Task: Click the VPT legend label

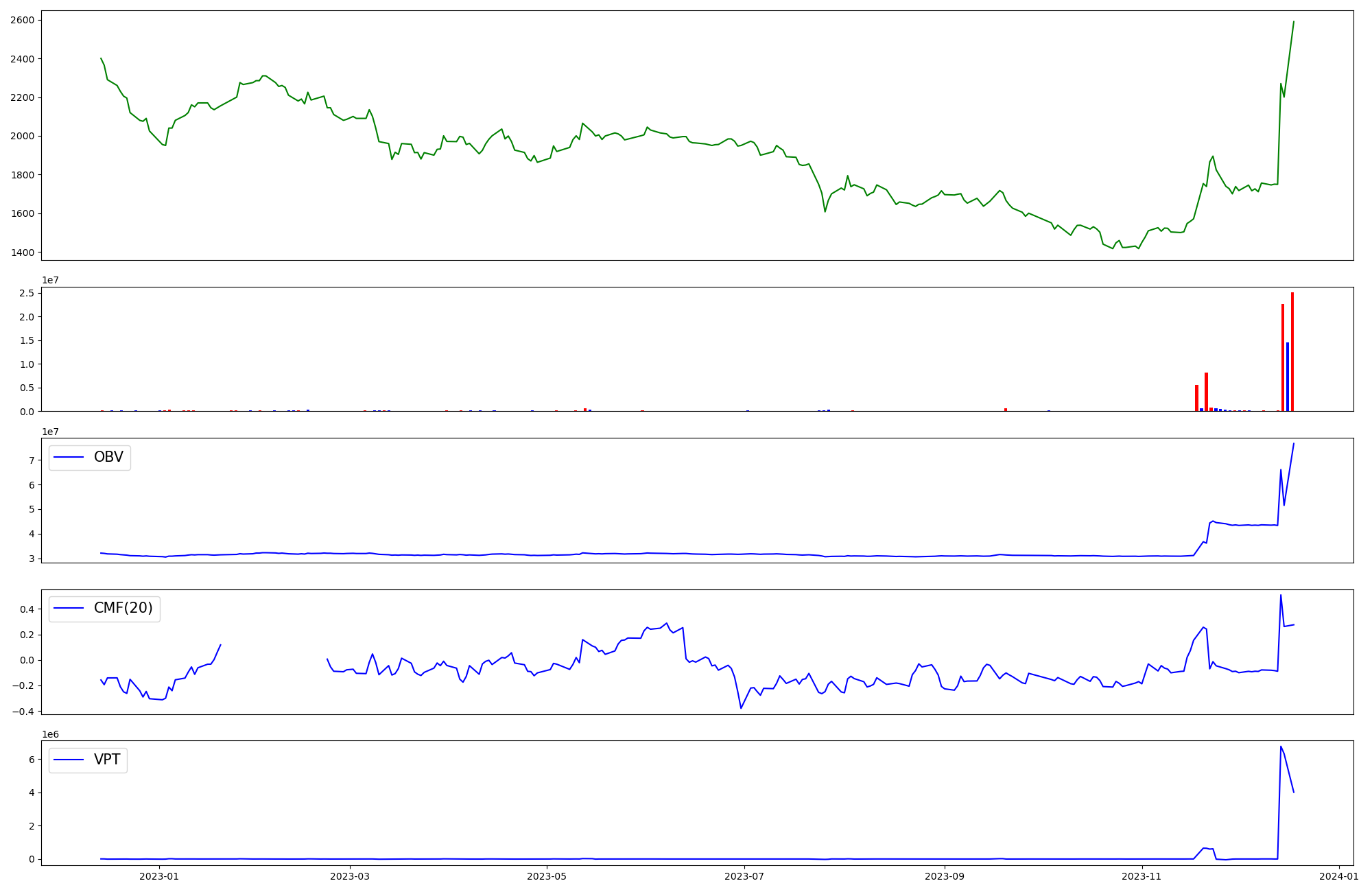Action: (107, 760)
